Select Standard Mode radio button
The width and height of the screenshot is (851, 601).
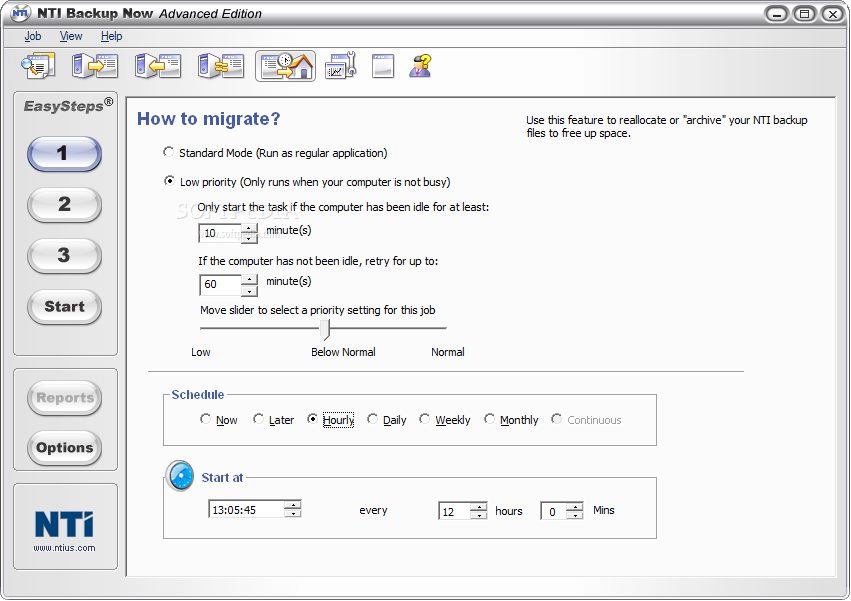168,152
